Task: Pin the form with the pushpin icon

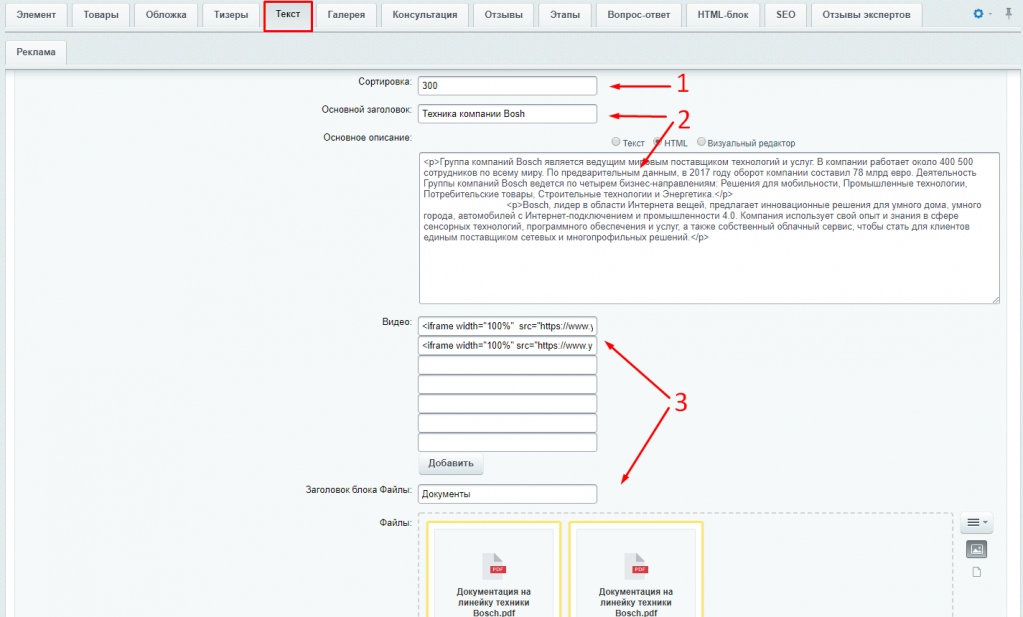Action: 1009,14
